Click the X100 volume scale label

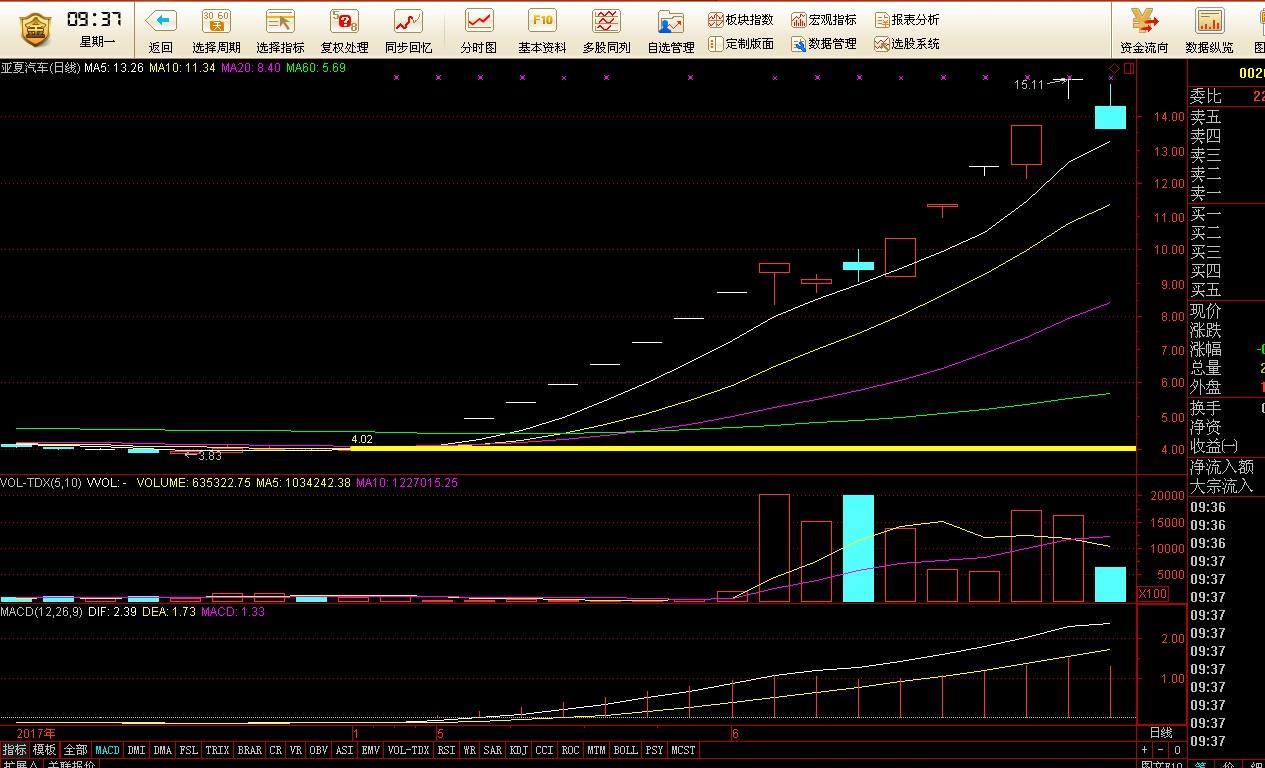[1153, 594]
